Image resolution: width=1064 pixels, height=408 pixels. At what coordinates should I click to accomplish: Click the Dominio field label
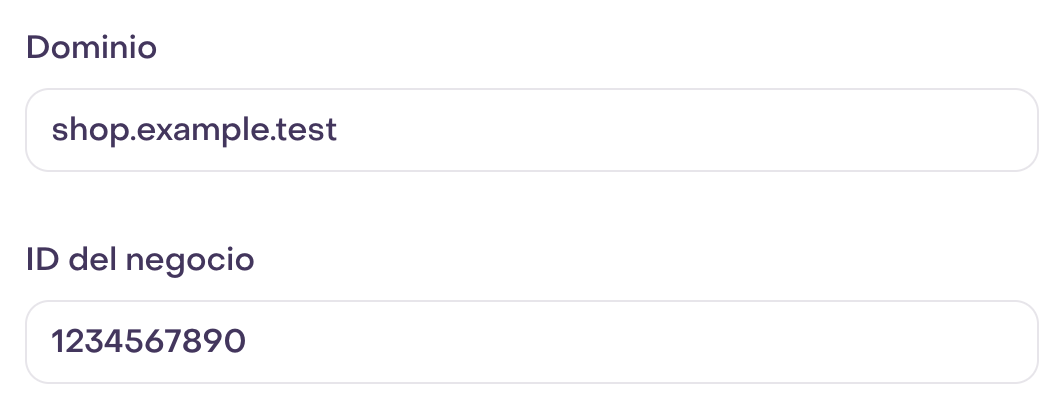coord(92,48)
